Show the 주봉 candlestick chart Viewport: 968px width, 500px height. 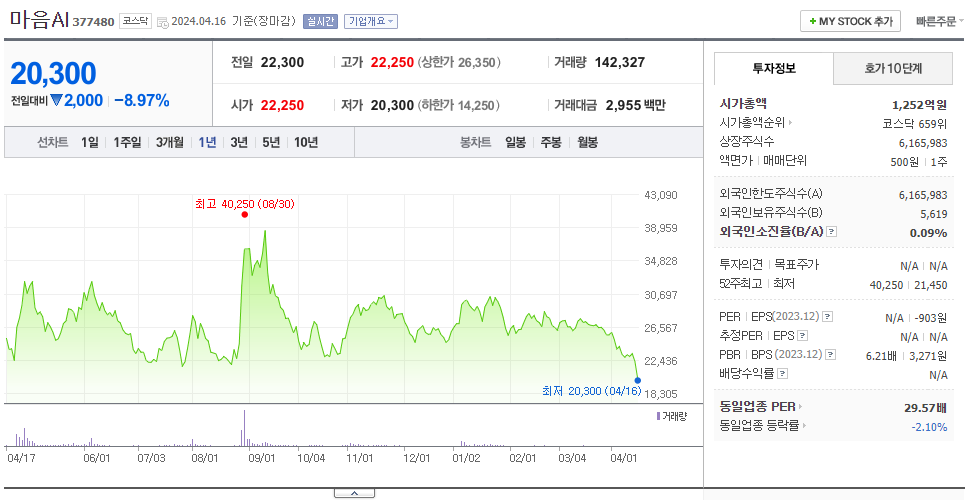[x=551, y=143]
